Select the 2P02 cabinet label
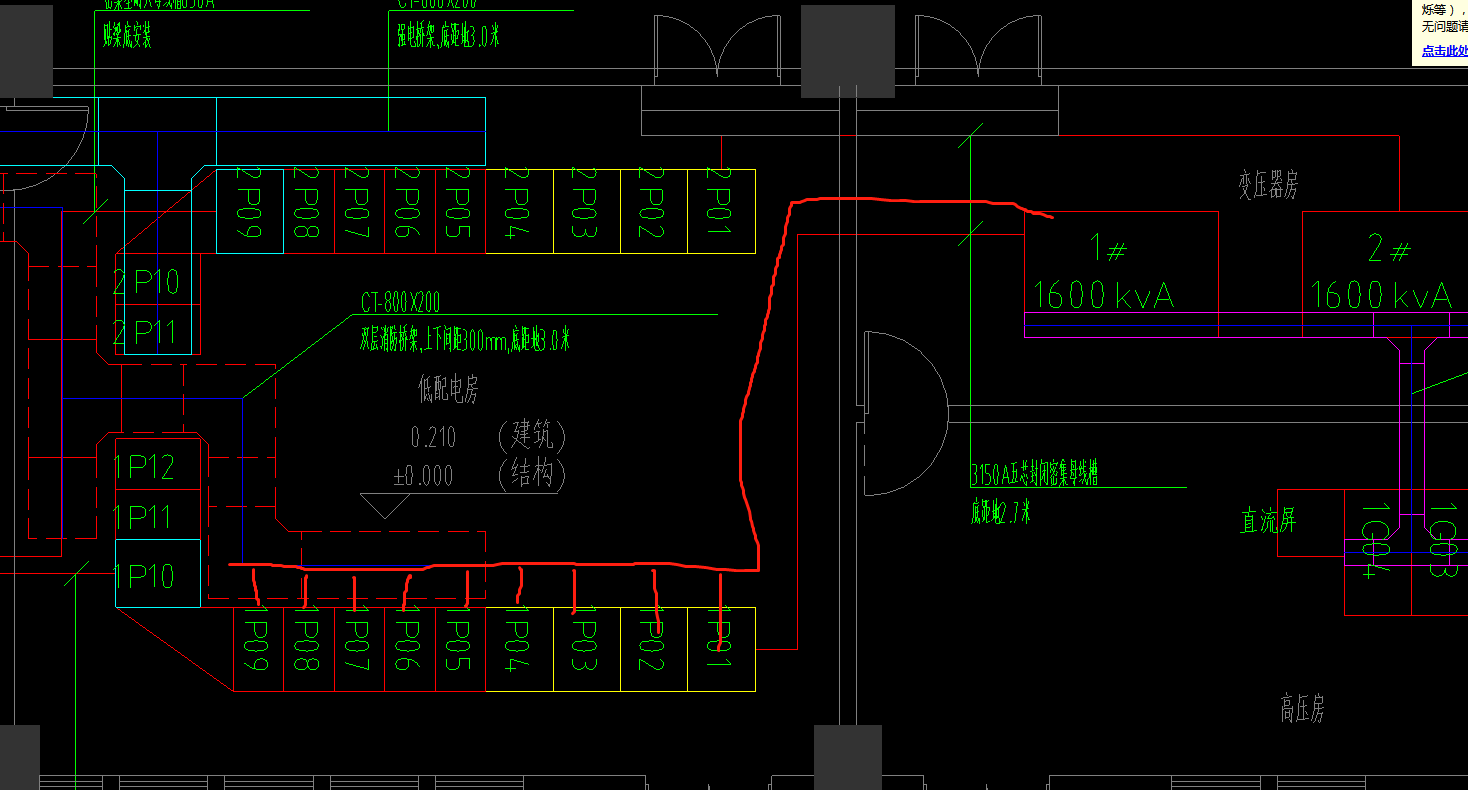This screenshot has height=790, width=1468. point(651,204)
